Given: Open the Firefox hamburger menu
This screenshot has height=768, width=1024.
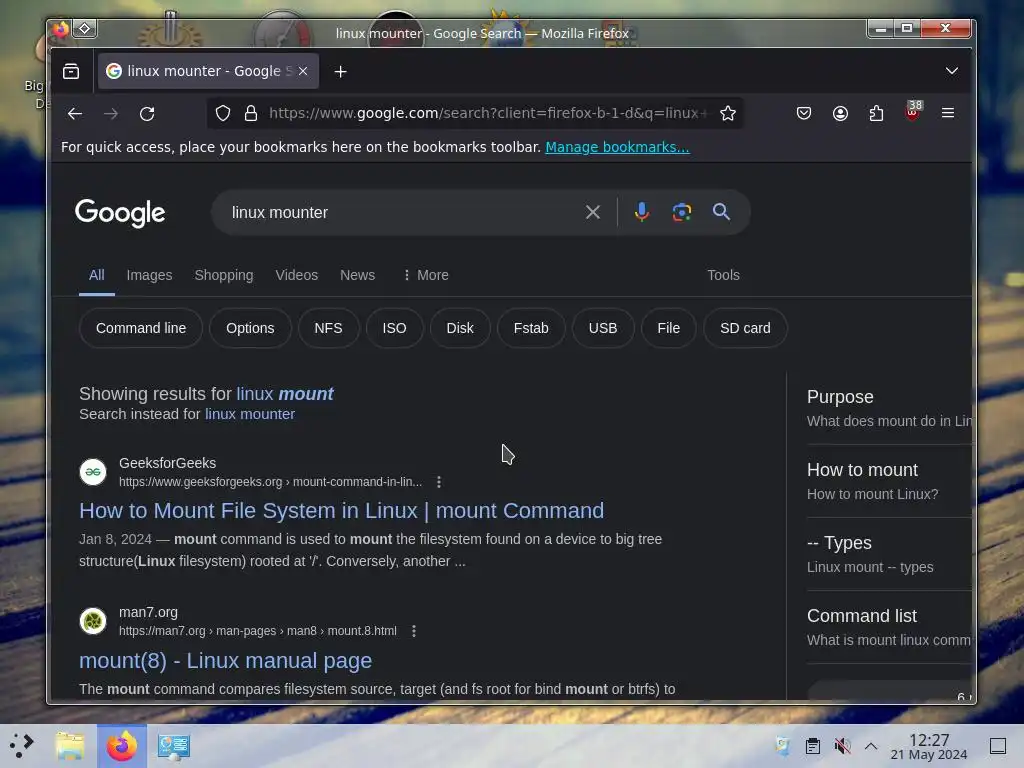Looking at the screenshot, I should [948, 113].
